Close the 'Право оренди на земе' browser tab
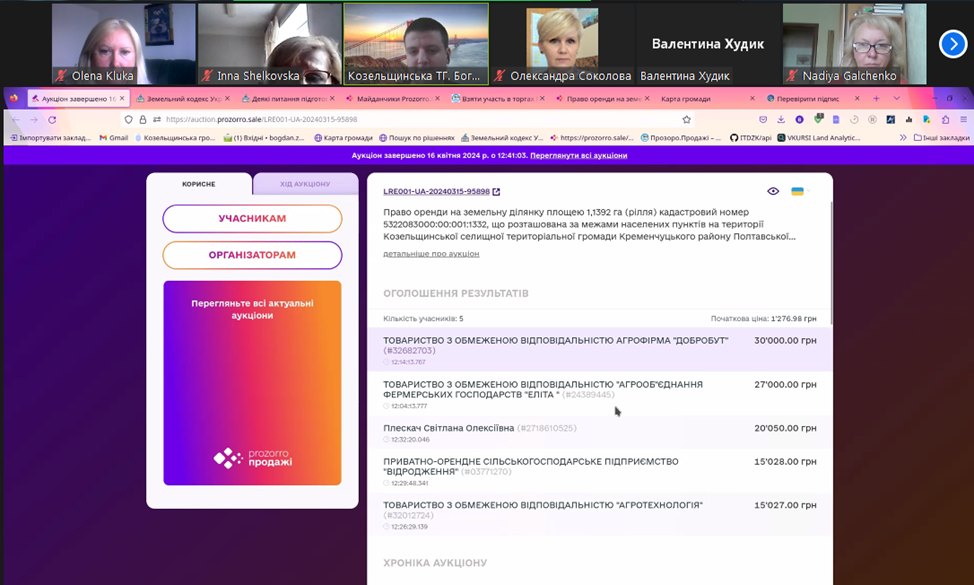 pyautogui.click(x=647, y=99)
